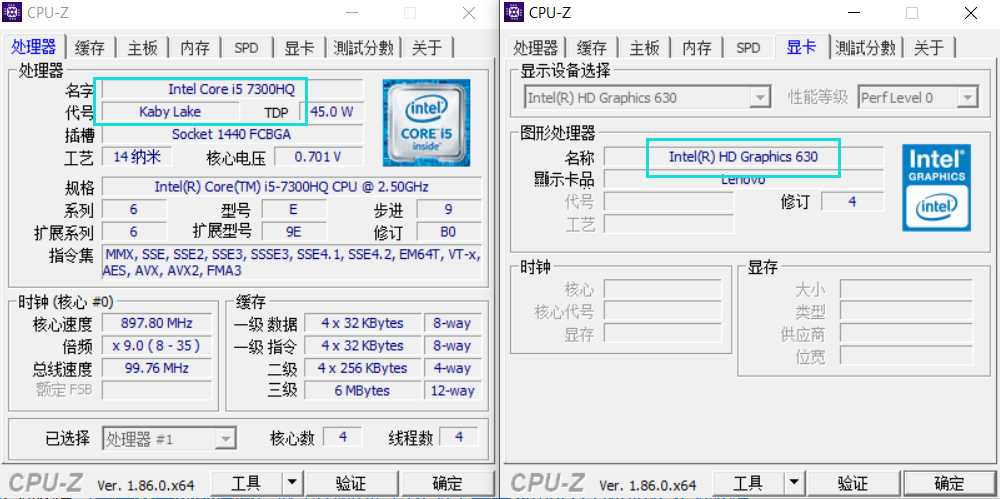Click the CPU-Z app icon in right window title bar

point(514,12)
